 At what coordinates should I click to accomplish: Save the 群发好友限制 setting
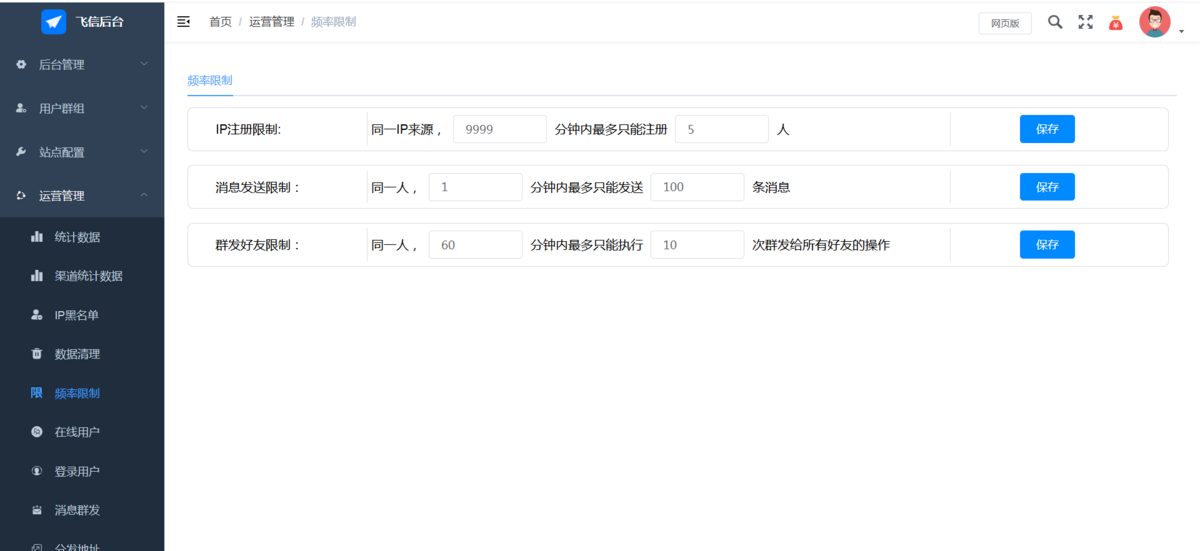pos(1047,245)
